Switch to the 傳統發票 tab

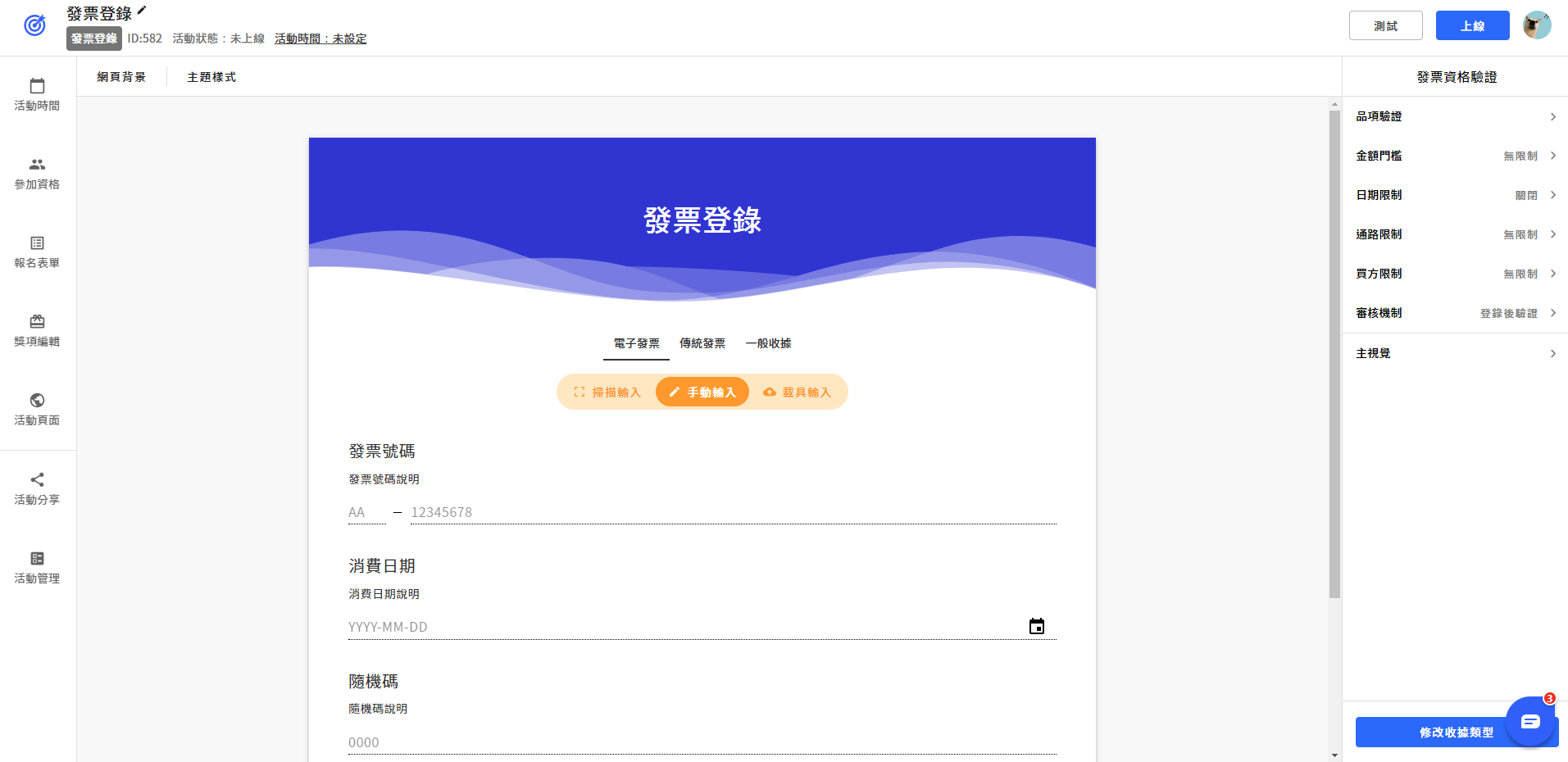click(701, 343)
